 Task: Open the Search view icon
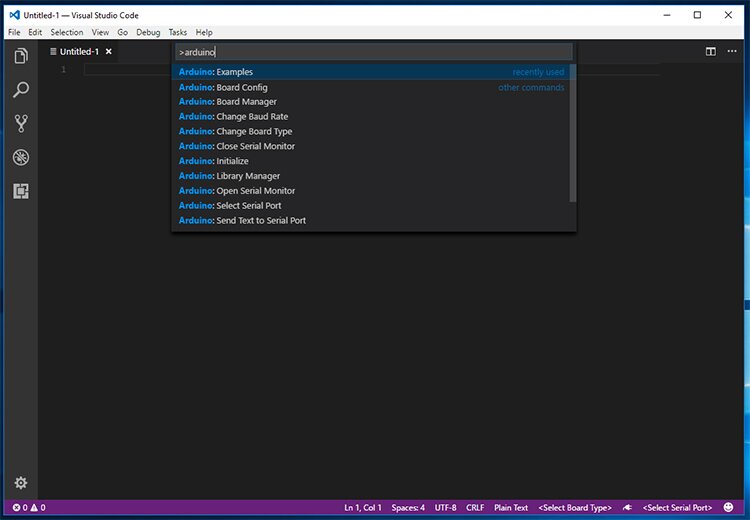click(x=21, y=89)
